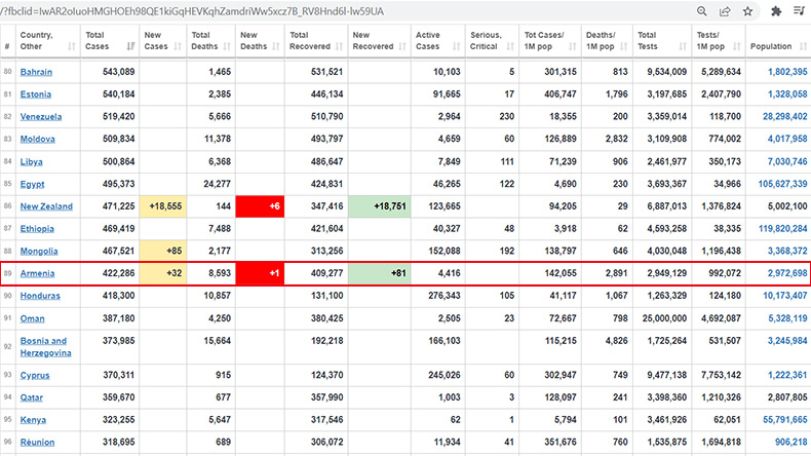Click Armenia new recovered +81 cell

pyautogui.click(x=380, y=273)
